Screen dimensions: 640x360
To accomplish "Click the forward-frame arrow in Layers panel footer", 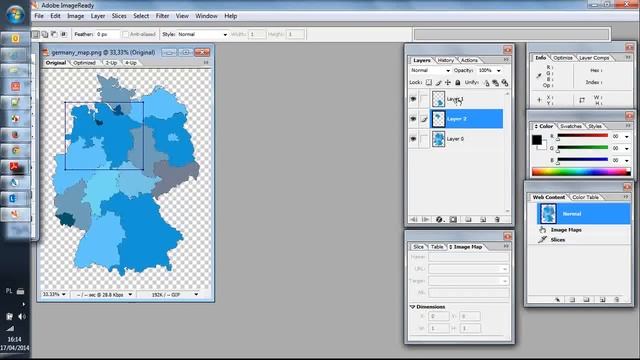I will point(426,220).
